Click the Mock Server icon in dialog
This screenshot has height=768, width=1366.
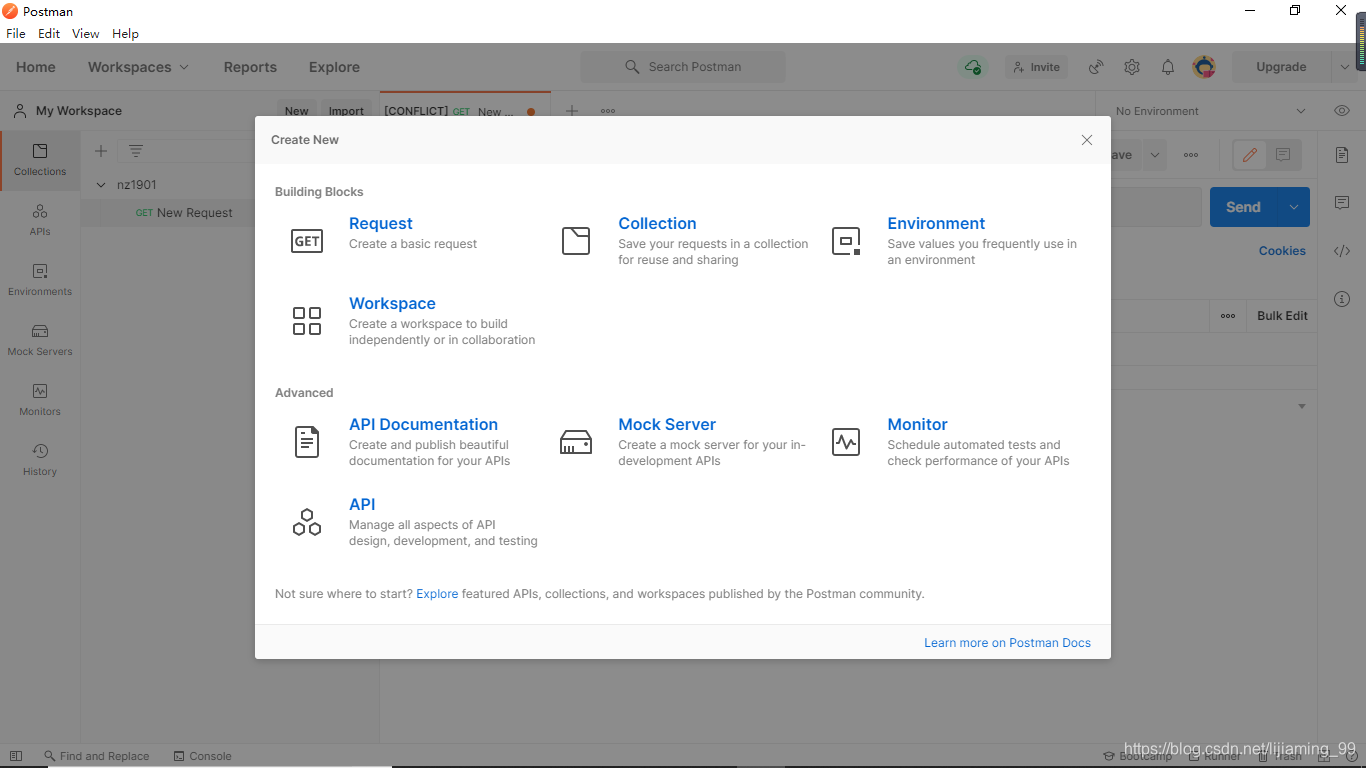(576, 442)
